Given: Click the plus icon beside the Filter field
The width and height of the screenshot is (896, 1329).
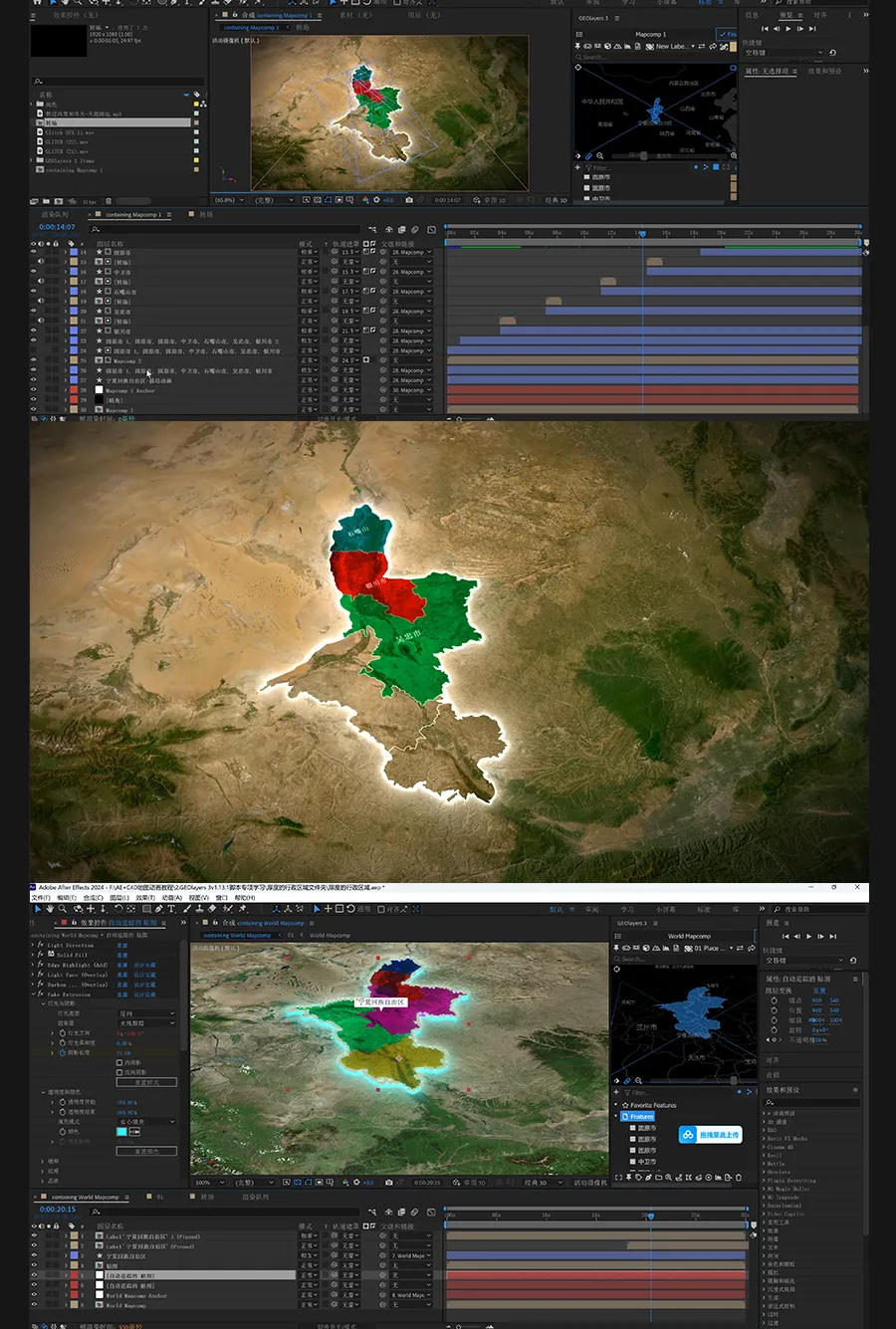Looking at the screenshot, I should 616,1092.
